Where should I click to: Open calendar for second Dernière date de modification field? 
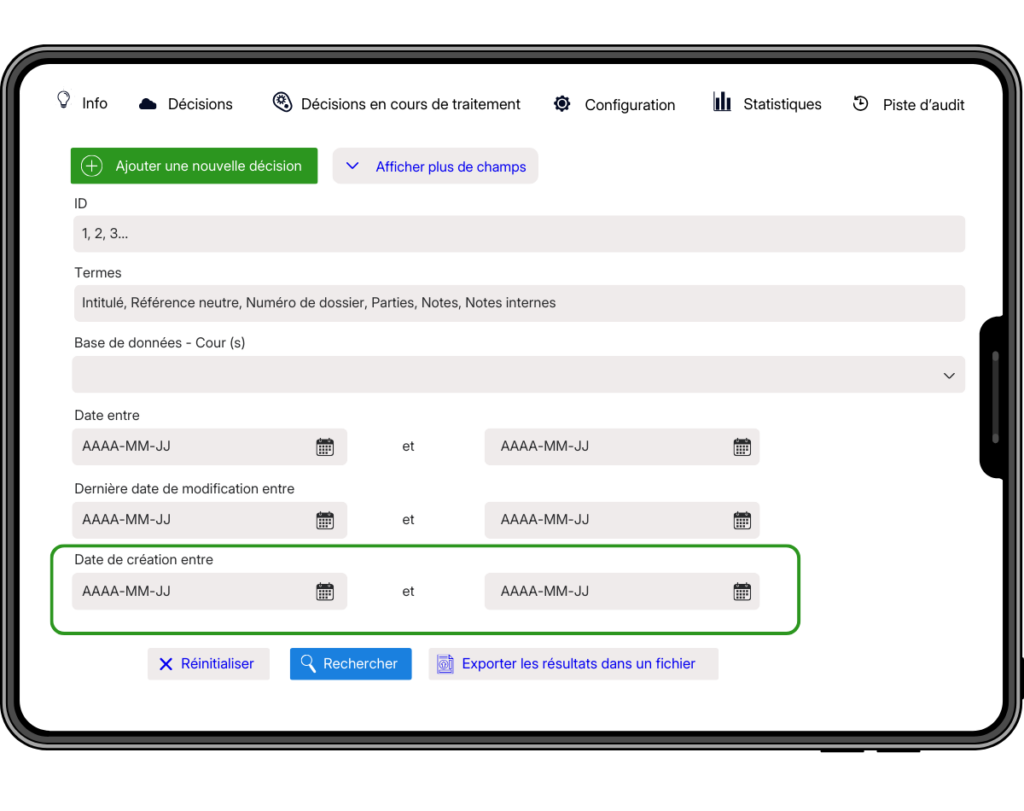741,520
